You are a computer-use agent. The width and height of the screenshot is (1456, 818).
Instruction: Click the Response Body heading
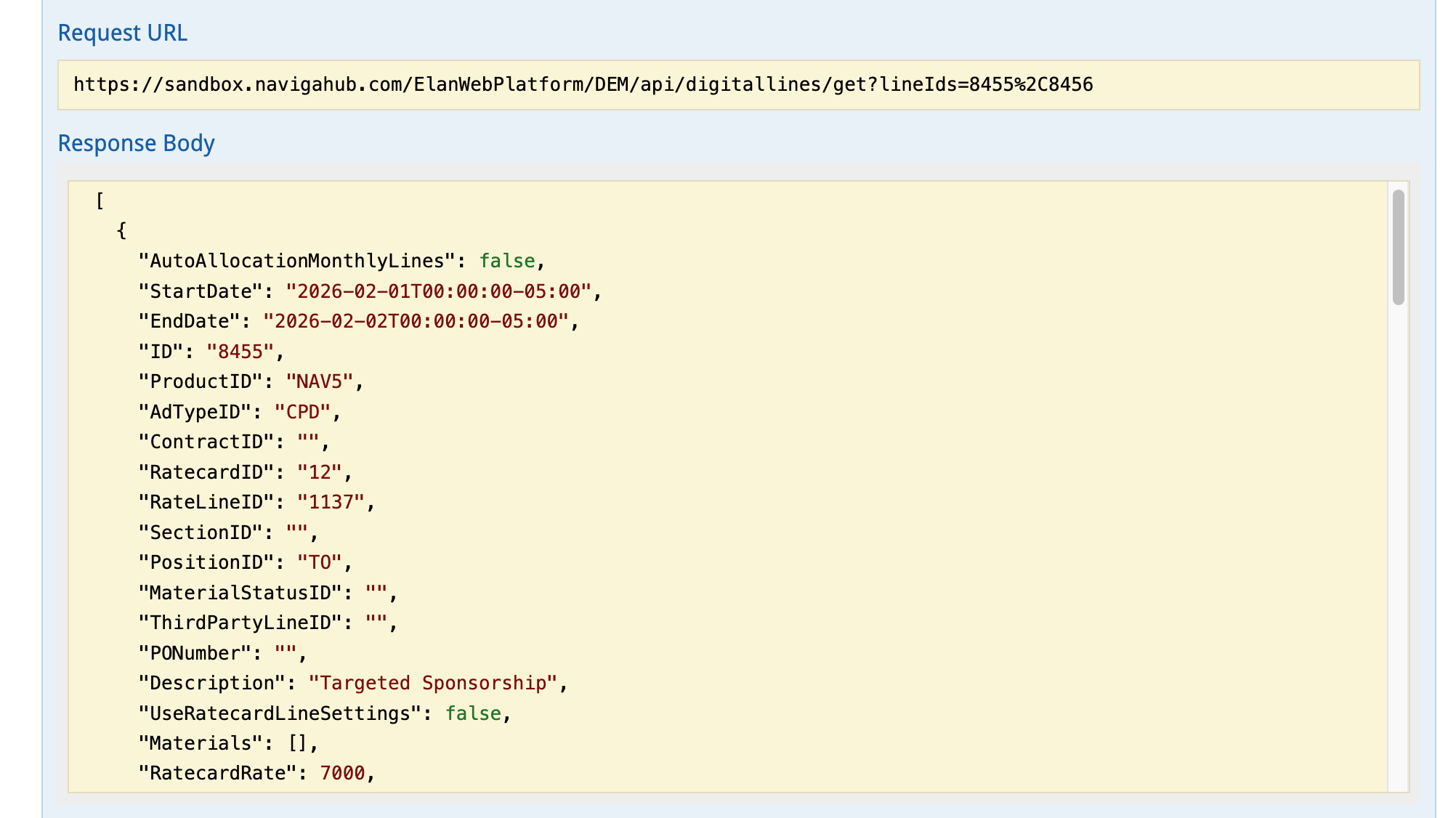pos(136,144)
